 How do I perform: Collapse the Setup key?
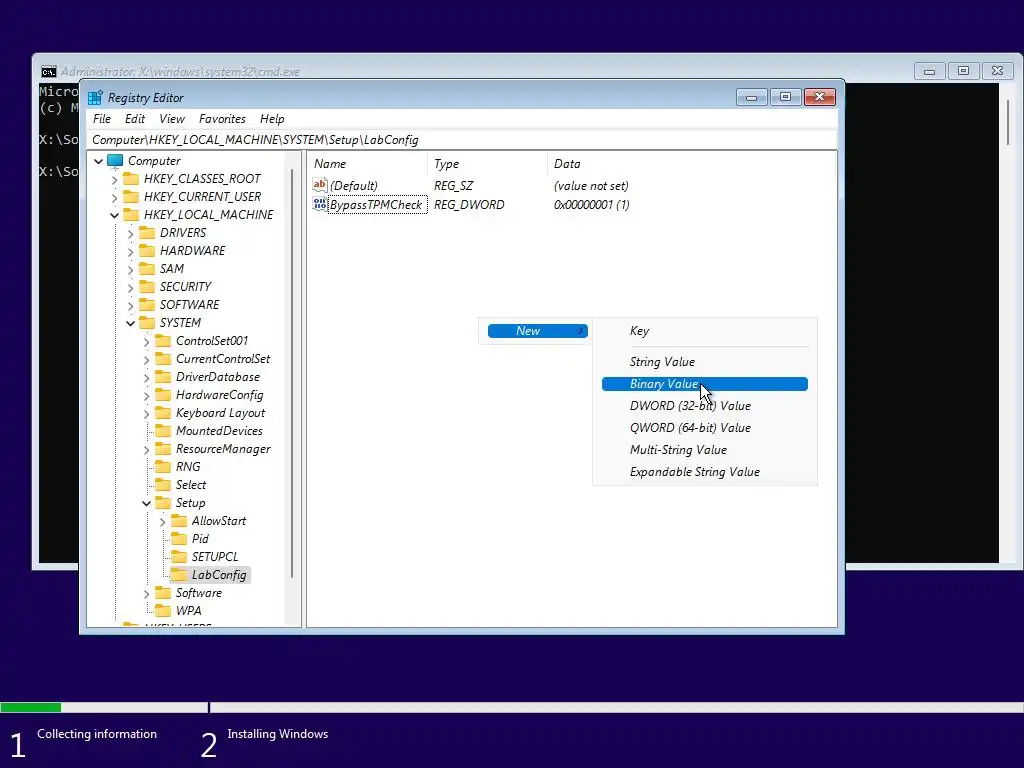pos(146,504)
